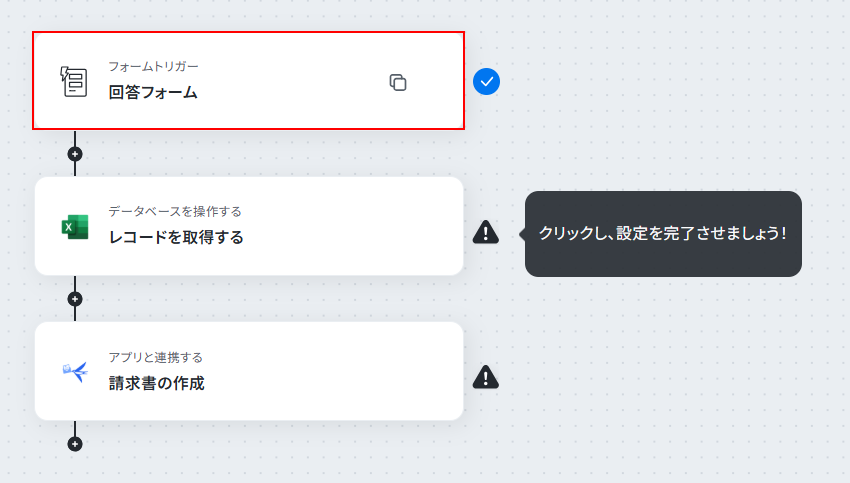The width and height of the screenshot is (850, 483).
Task: Click the データベースを操作する label
Action: coord(175,211)
